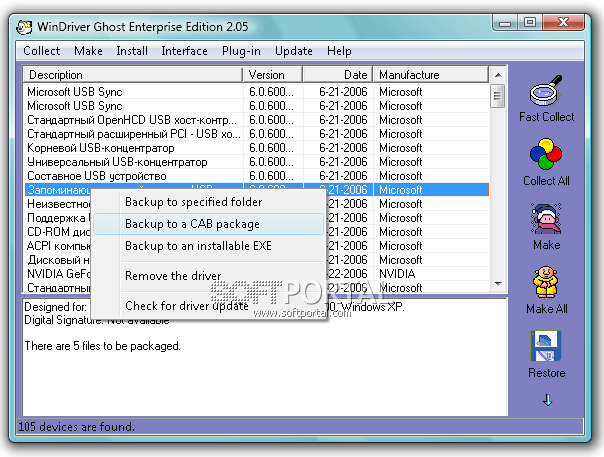This screenshot has width=604, height=457.
Task: Select the Стандартный расширенный PCI - USB row
Action: coord(256,134)
